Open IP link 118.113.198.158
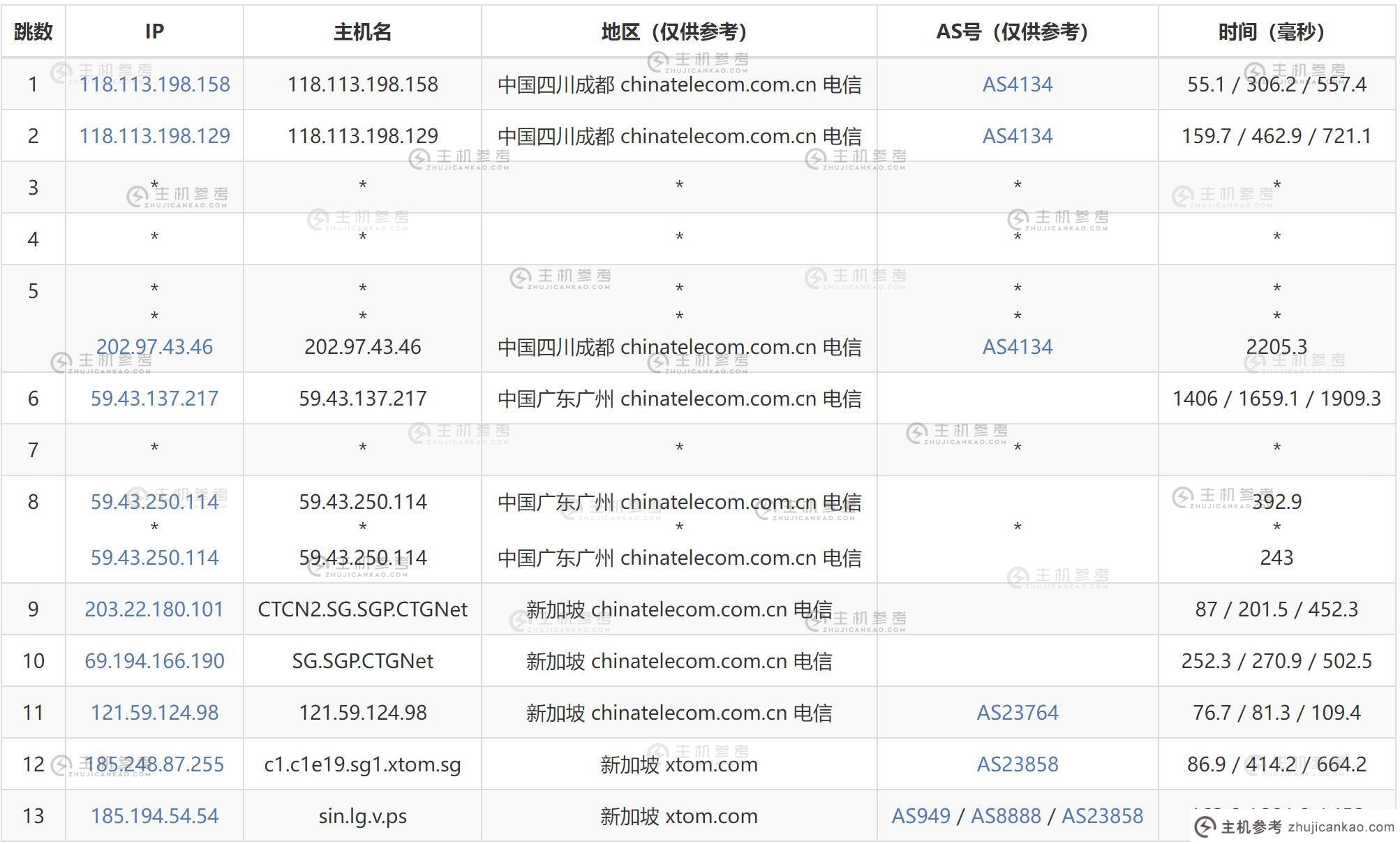 click(x=154, y=84)
